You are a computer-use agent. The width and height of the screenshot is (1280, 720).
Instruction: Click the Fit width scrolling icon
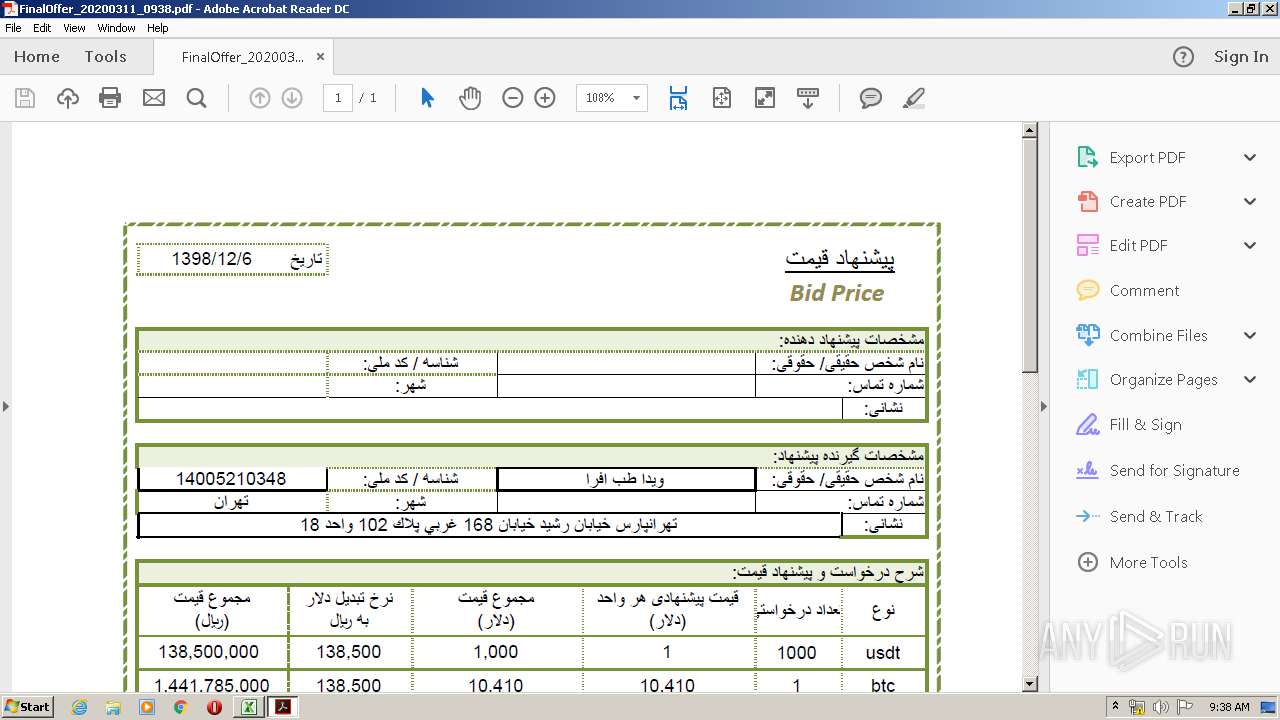[x=678, y=98]
